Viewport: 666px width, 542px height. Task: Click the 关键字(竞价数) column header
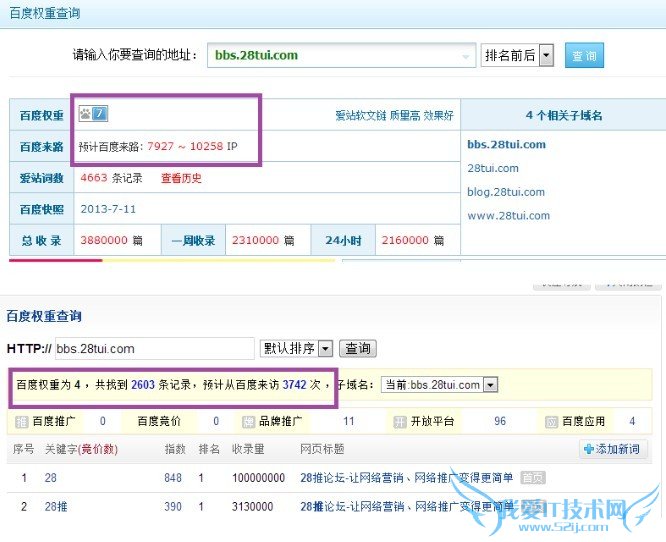(x=82, y=449)
